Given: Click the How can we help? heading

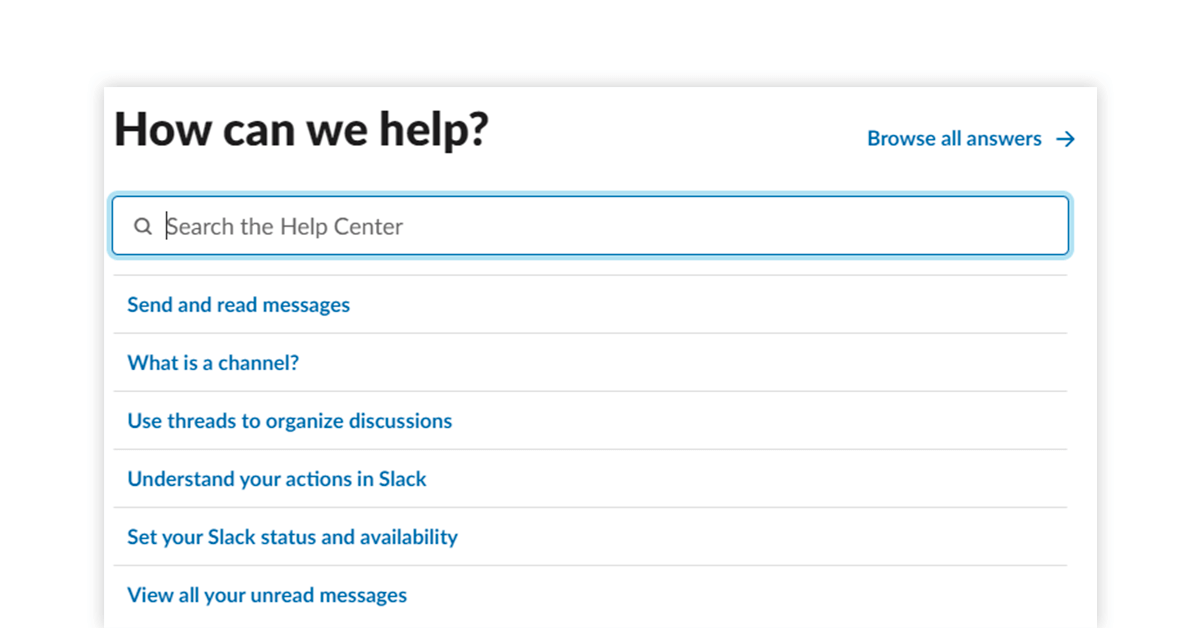Looking at the screenshot, I should point(301,130).
